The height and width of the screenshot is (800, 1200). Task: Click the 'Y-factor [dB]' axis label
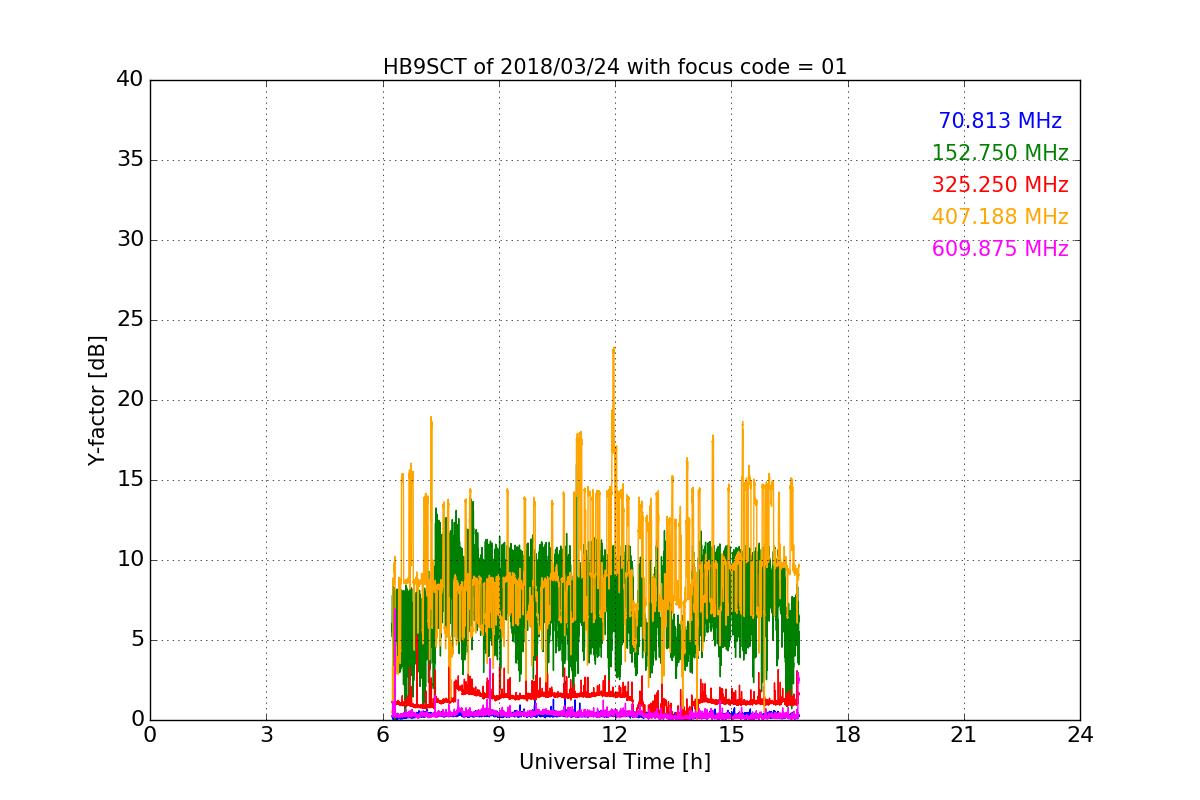tap(97, 400)
